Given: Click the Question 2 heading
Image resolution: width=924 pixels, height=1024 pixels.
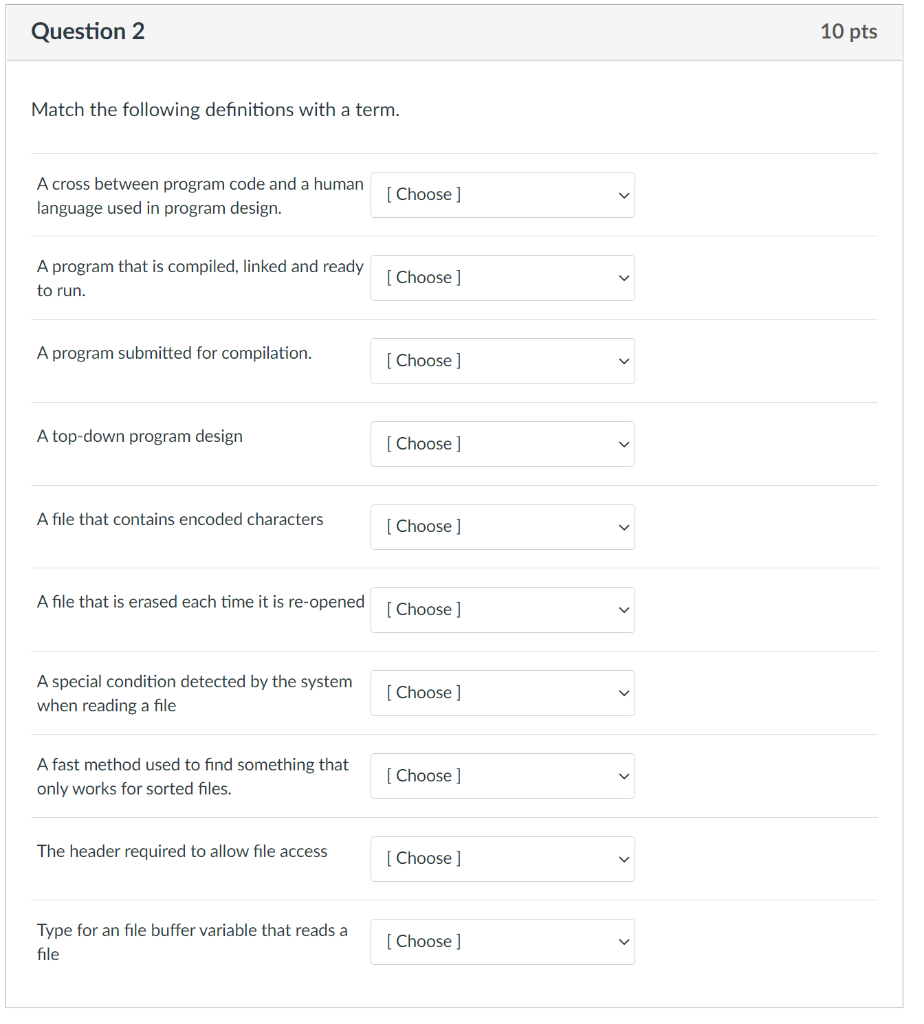Looking at the screenshot, I should point(88,31).
